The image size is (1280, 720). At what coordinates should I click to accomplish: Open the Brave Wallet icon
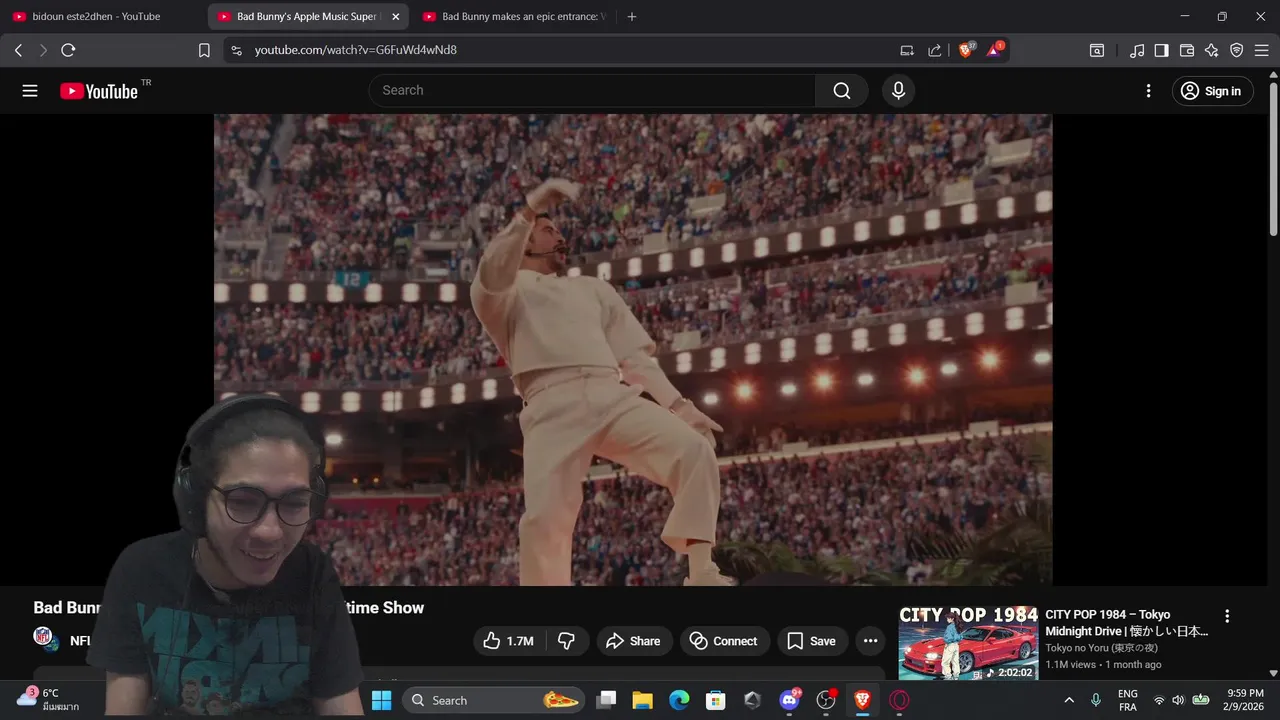pyautogui.click(x=1187, y=50)
